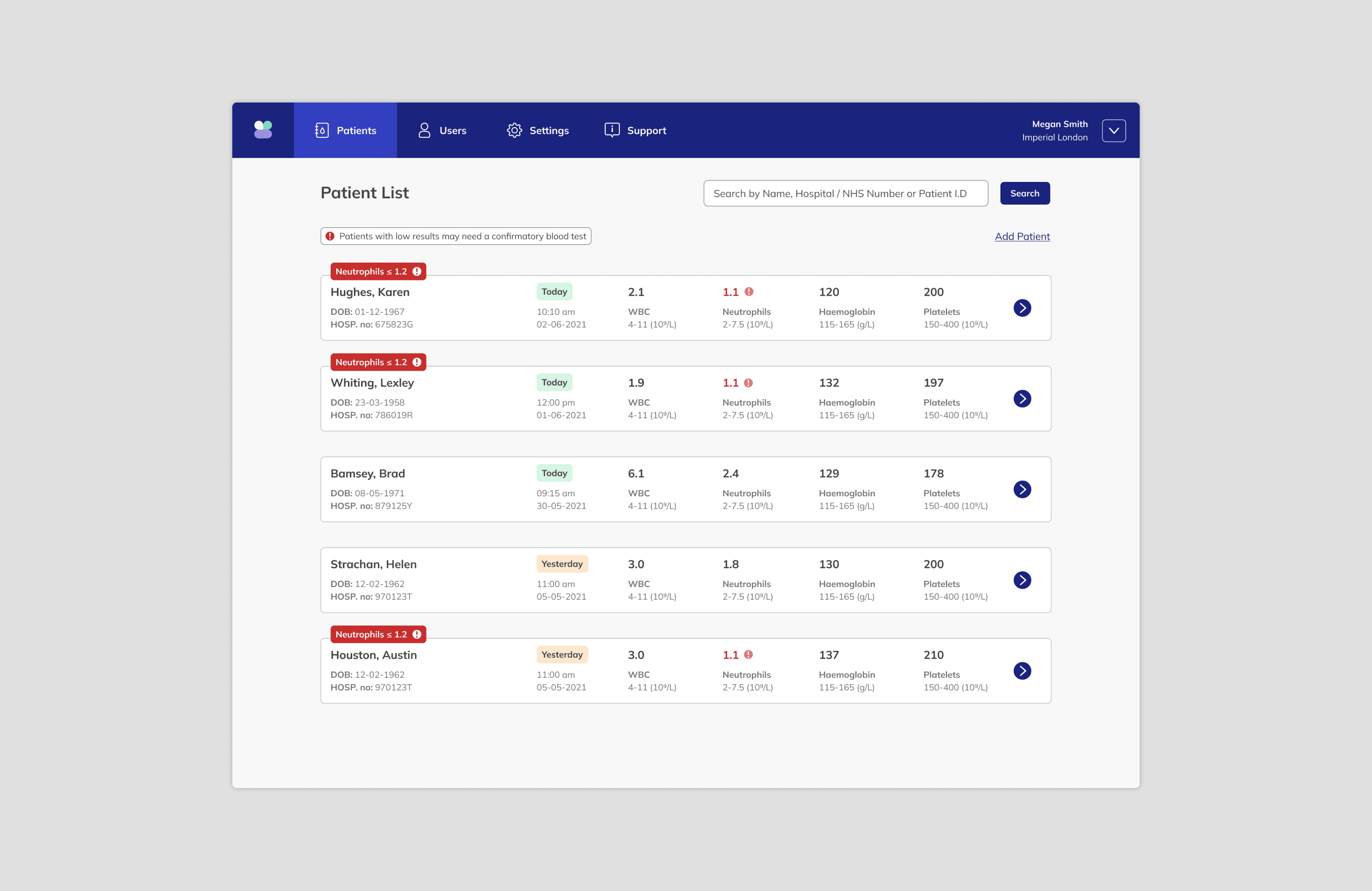
Task: Click the warning icon next to Whiting's 1.1 Neutrophils value
Action: point(748,382)
